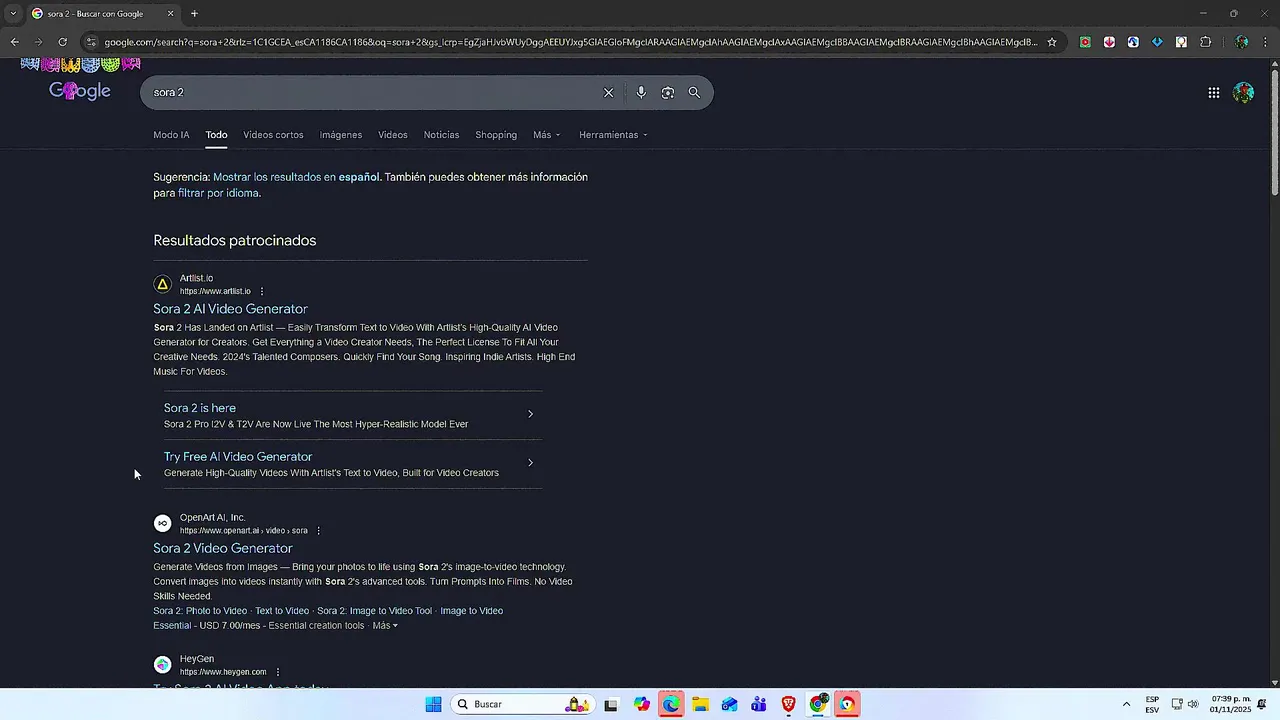Viewport: 1280px width, 720px height.
Task: Open 'Sora 2: Photo to Video' link
Action: (x=200, y=611)
